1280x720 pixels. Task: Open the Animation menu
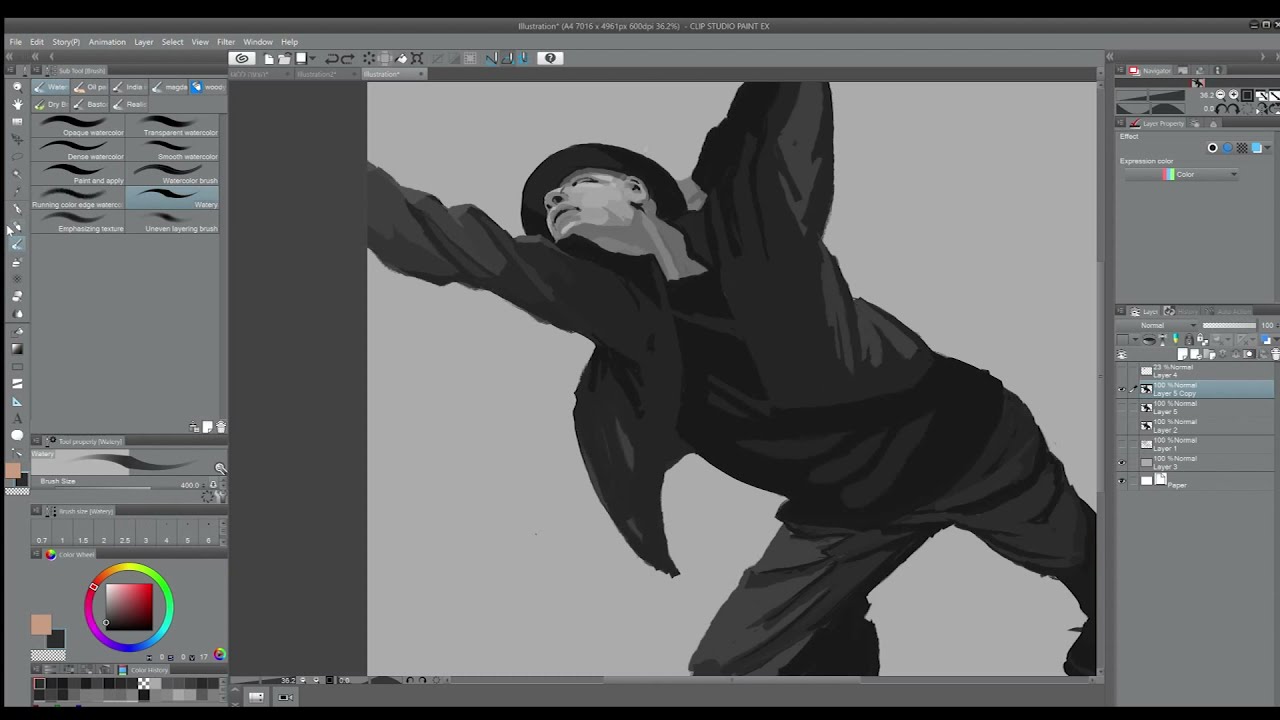pos(107,42)
